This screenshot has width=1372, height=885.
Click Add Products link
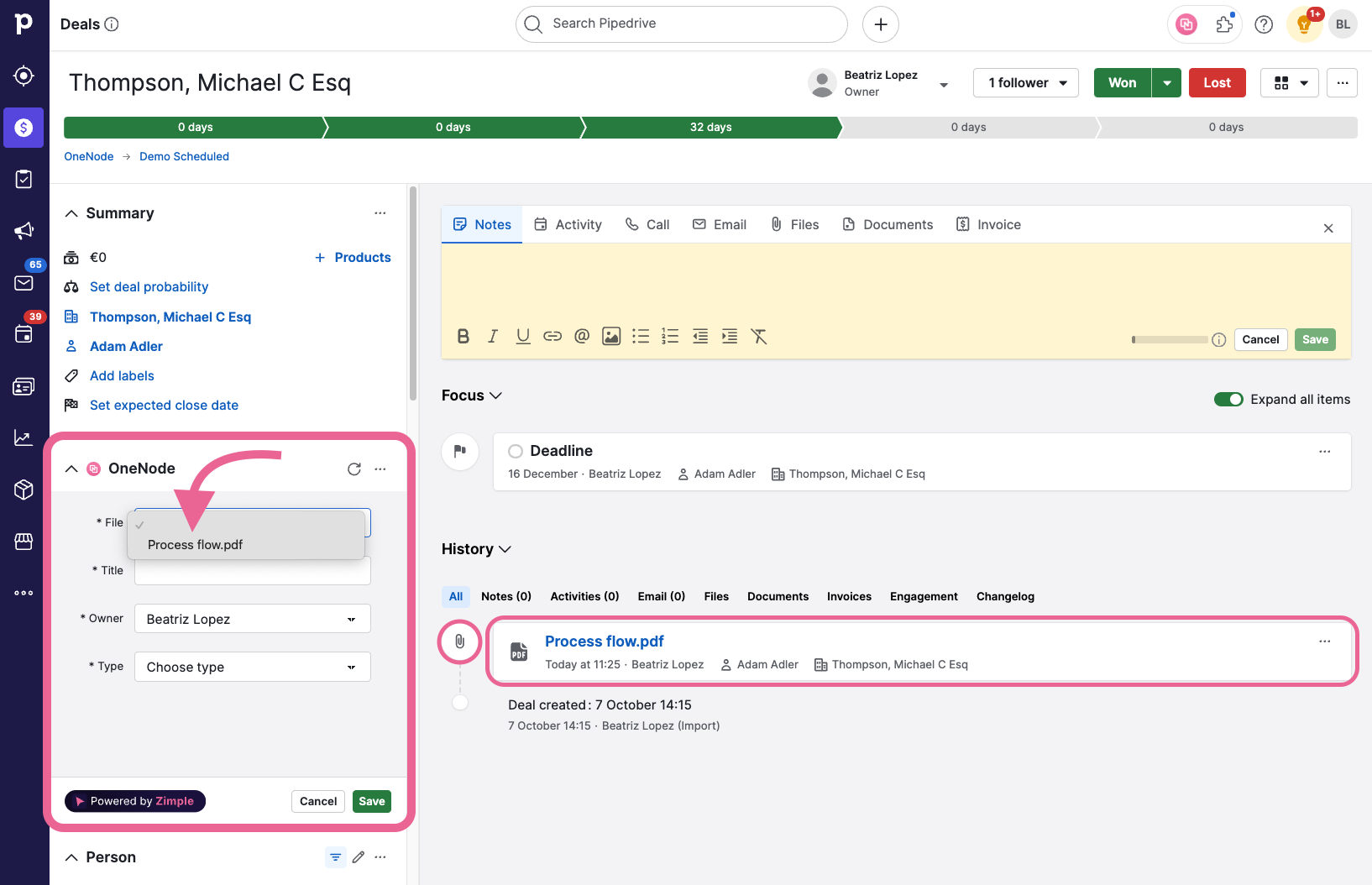click(353, 258)
